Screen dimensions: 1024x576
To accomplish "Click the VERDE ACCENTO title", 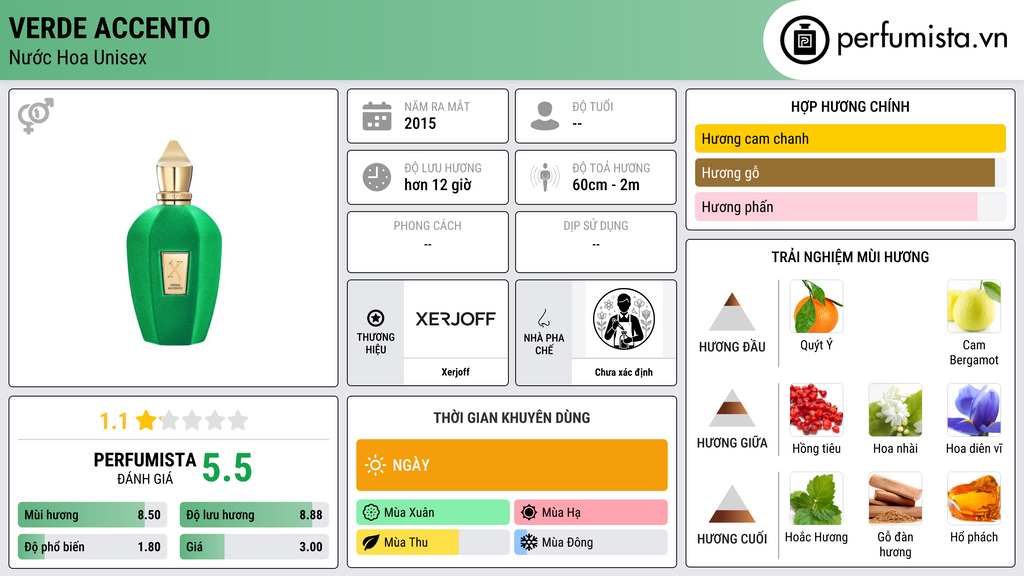I will pyautogui.click(x=110, y=28).
